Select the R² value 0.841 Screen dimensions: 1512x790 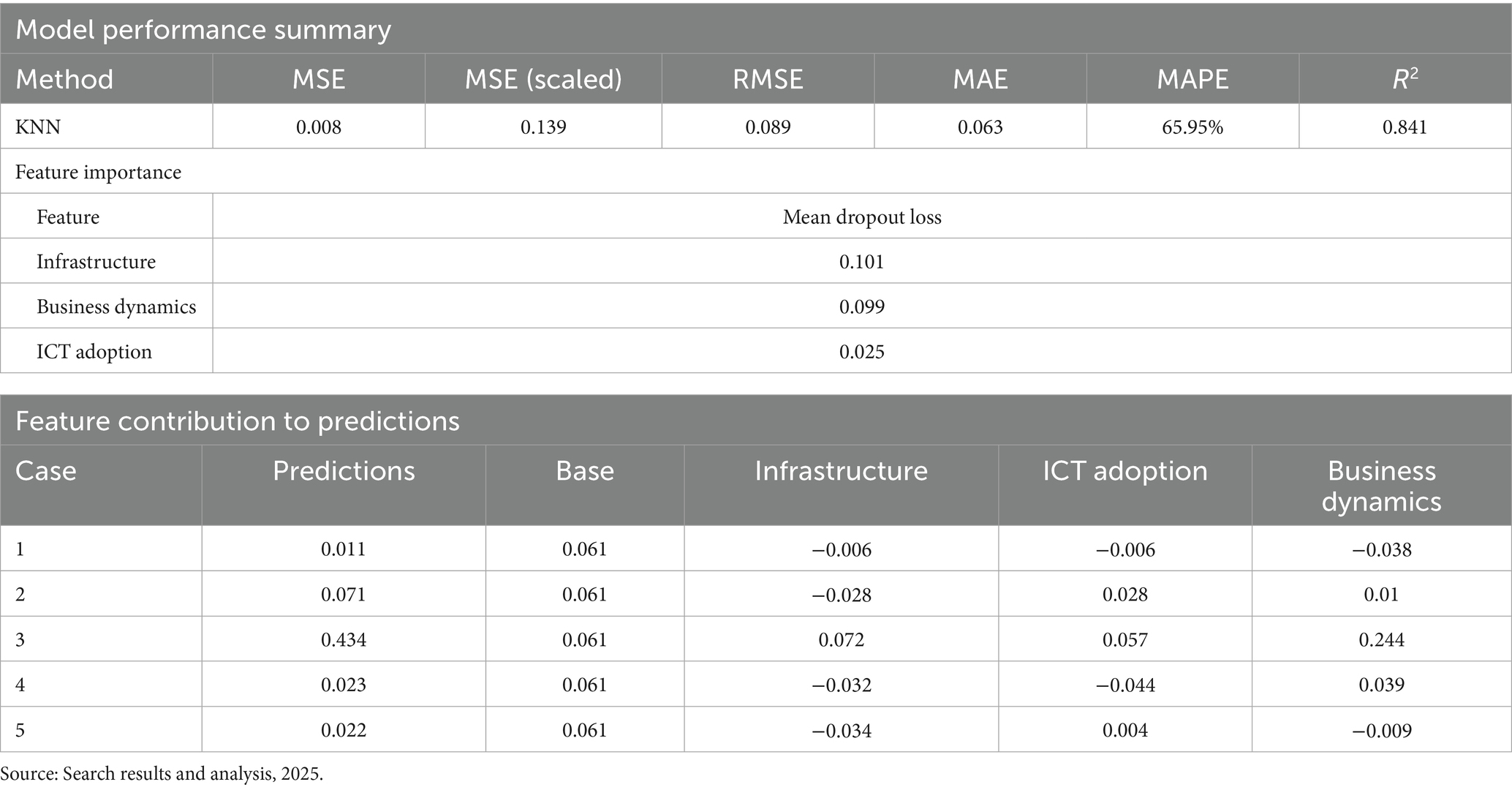click(x=1405, y=127)
